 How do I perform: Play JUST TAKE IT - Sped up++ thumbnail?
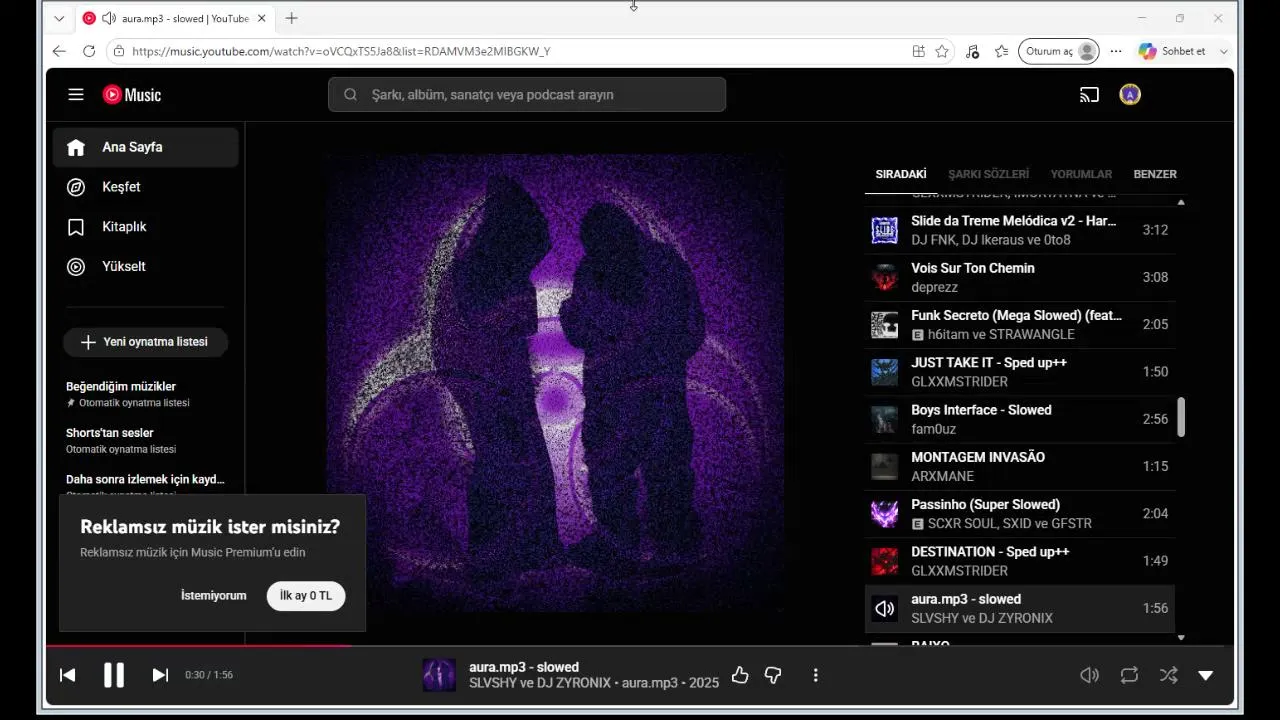(885, 372)
